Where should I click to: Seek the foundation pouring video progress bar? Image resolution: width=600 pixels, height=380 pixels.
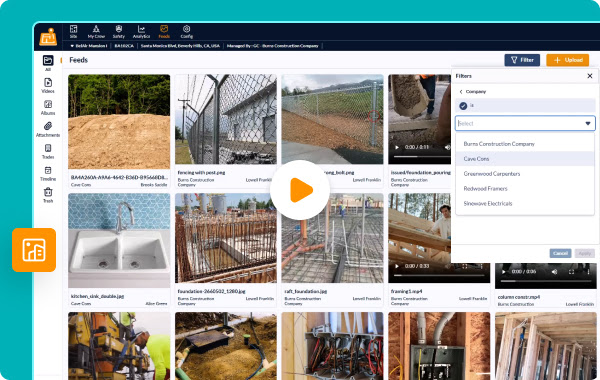pyautogui.click(x=422, y=157)
